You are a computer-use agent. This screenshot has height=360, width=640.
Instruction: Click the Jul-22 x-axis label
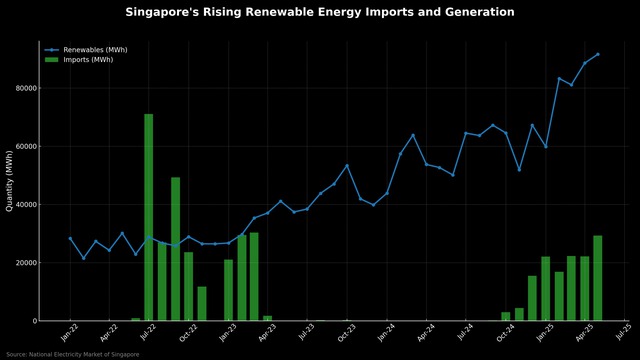[148, 332]
